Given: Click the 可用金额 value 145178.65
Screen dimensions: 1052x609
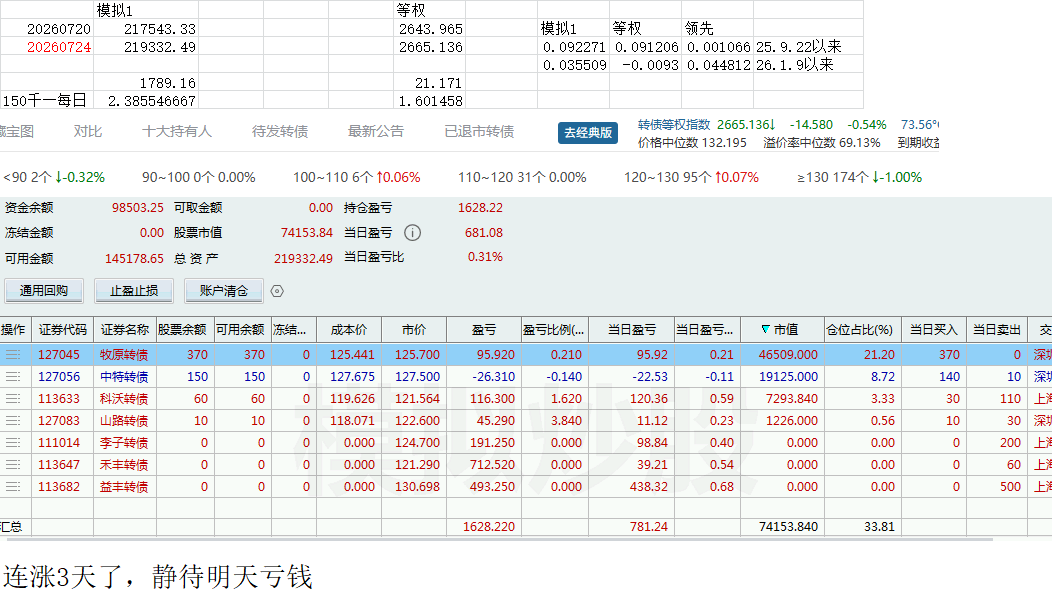Looking at the screenshot, I should 134,259.
